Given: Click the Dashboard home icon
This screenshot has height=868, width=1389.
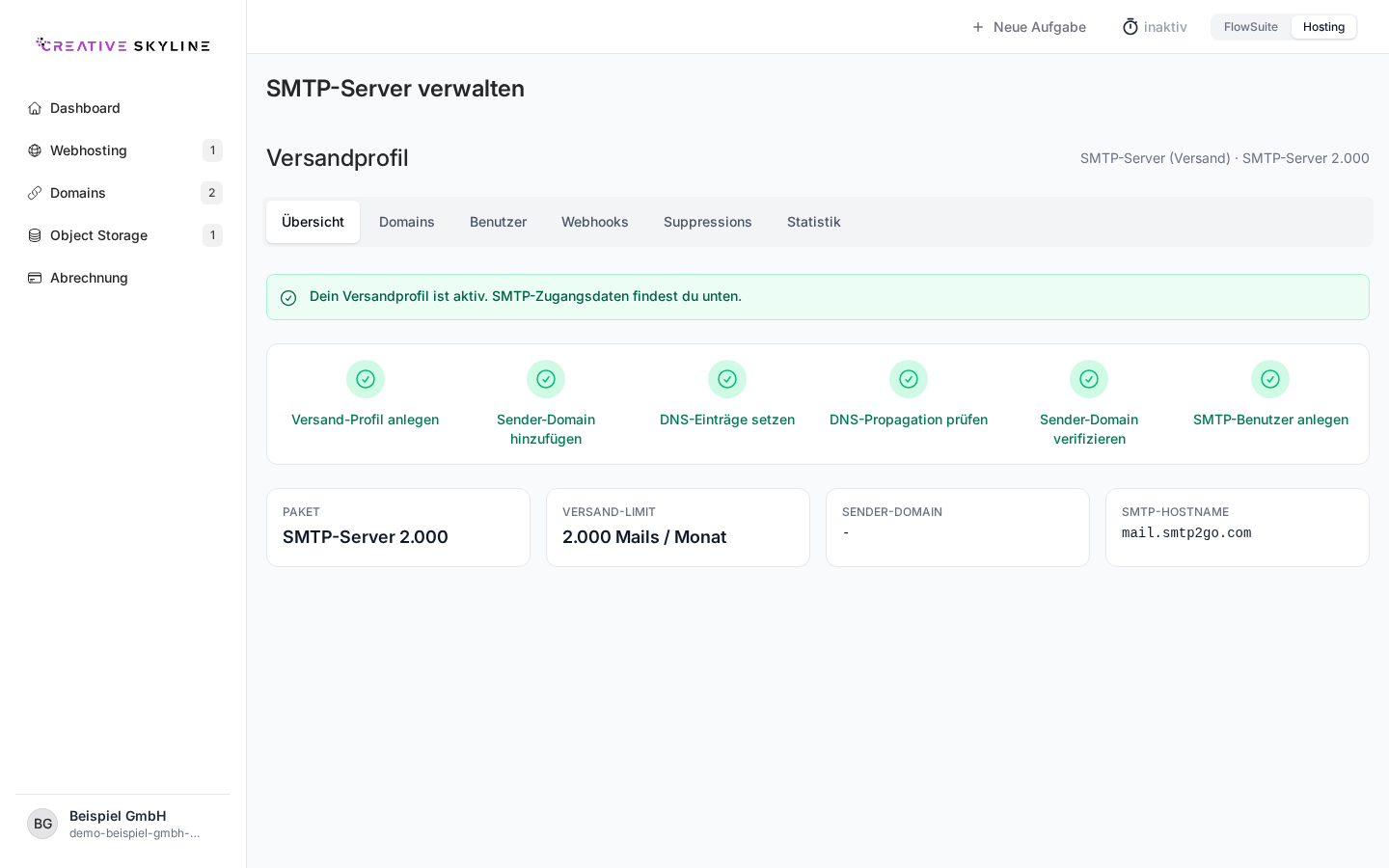Looking at the screenshot, I should [x=35, y=108].
